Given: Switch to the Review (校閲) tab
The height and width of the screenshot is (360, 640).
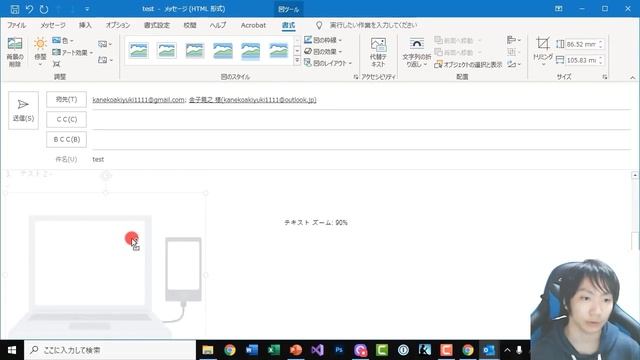Looking at the screenshot, I should tap(190, 25).
